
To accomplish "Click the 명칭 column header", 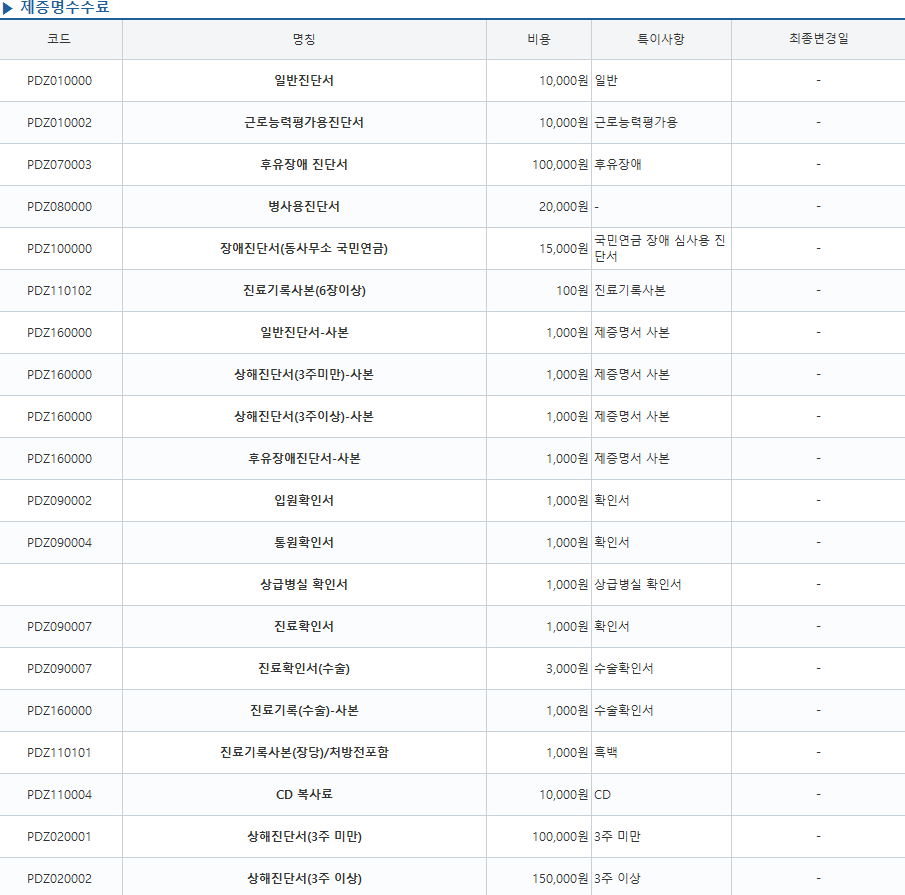I will (304, 39).
